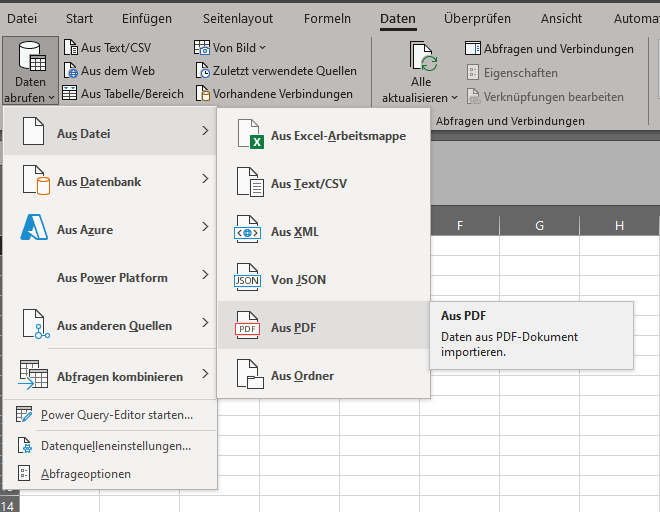Switch to the Formeln tab

click(x=327, y=19)
